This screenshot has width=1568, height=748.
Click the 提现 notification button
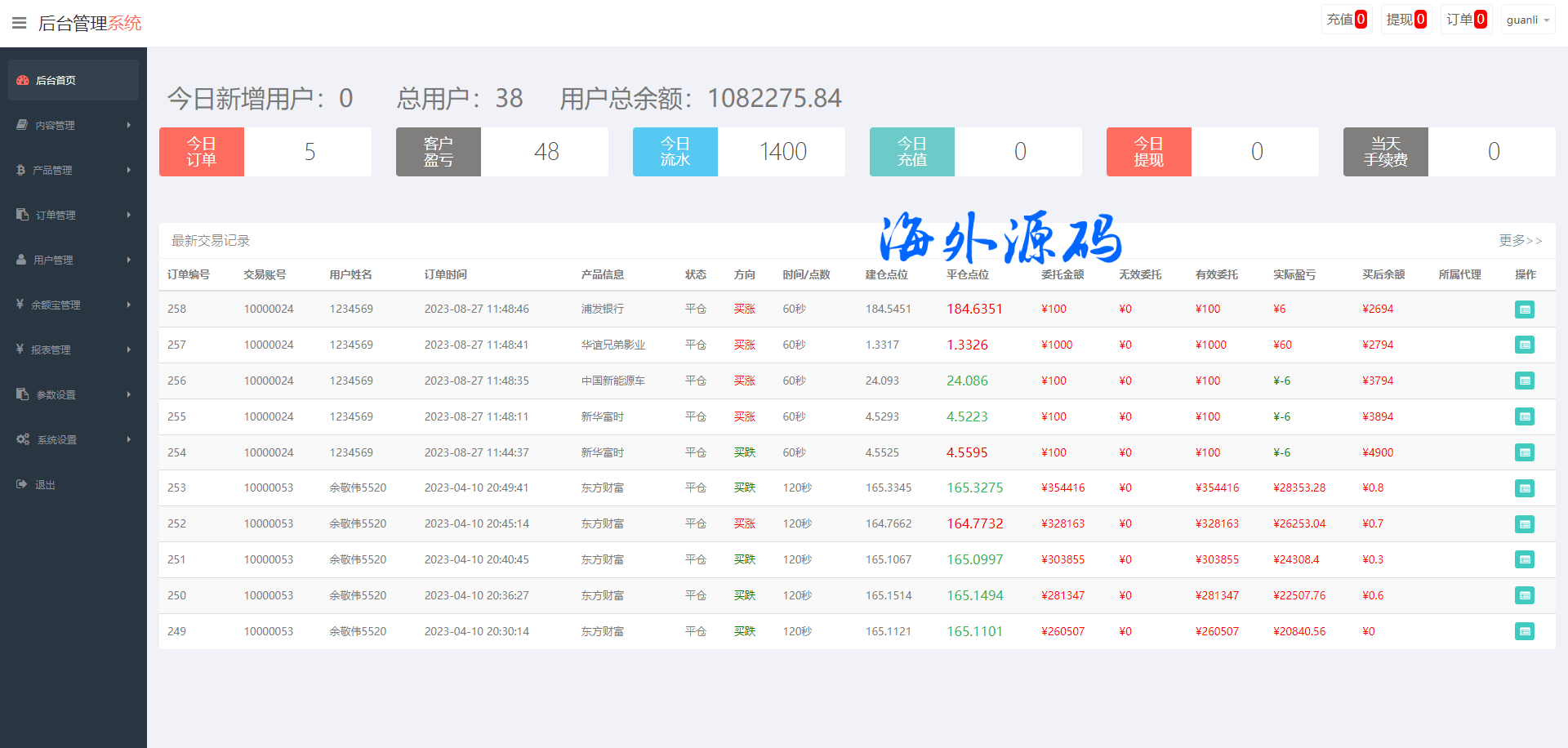(x=1405, y=20)
